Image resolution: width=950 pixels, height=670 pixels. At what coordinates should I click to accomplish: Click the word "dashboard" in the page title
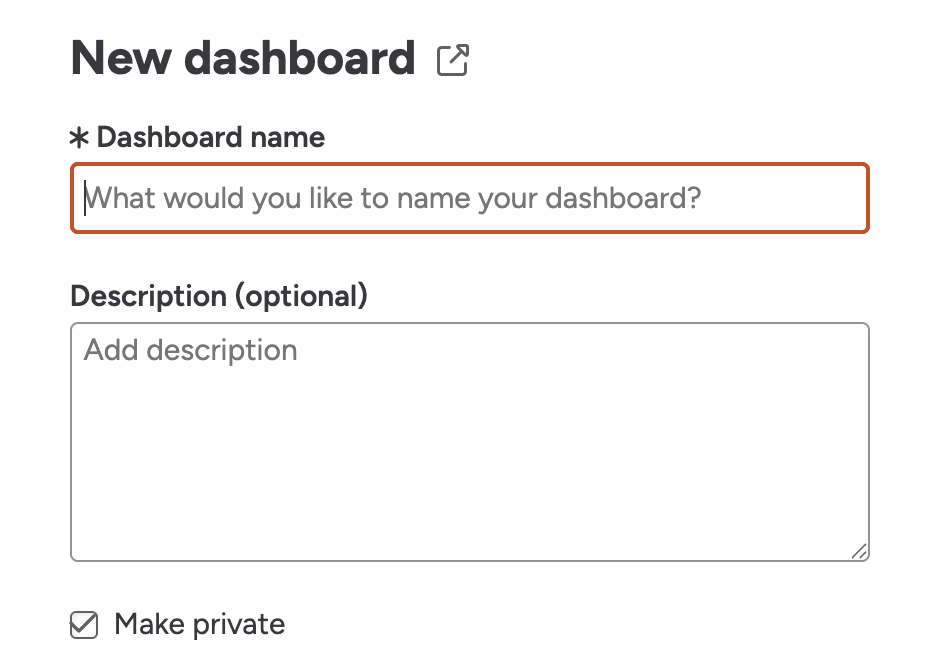point(300,59)
